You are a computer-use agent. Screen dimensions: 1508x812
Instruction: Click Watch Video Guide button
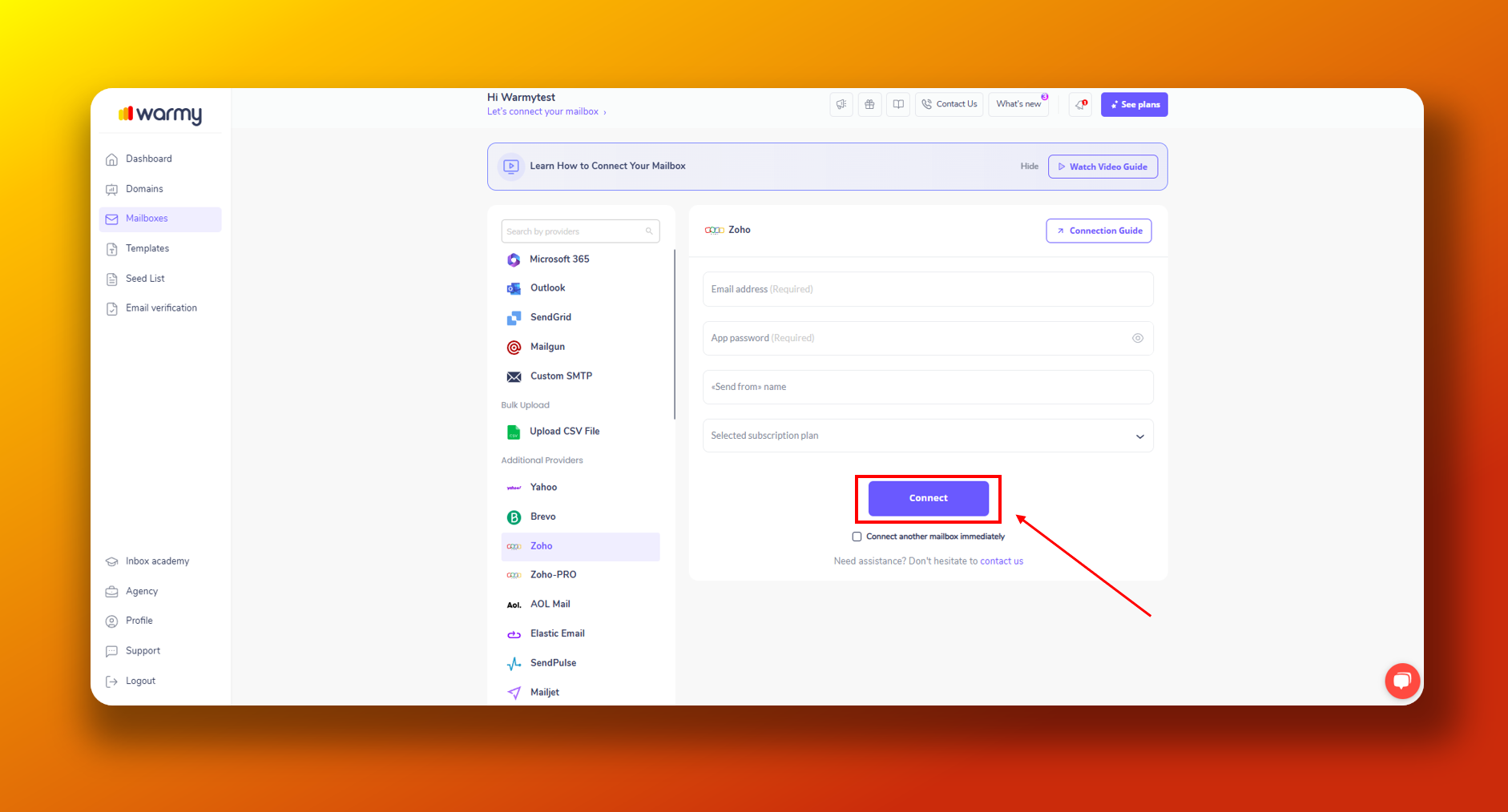(1103, 167)
